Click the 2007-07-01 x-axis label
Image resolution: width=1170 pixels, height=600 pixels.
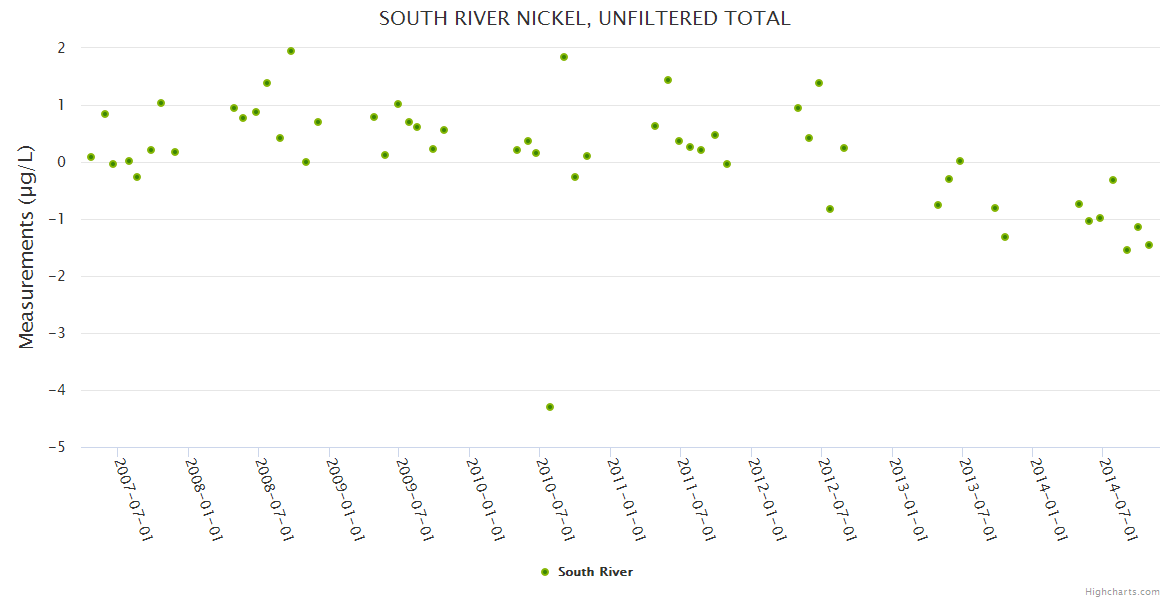click(x=134, y=499)
